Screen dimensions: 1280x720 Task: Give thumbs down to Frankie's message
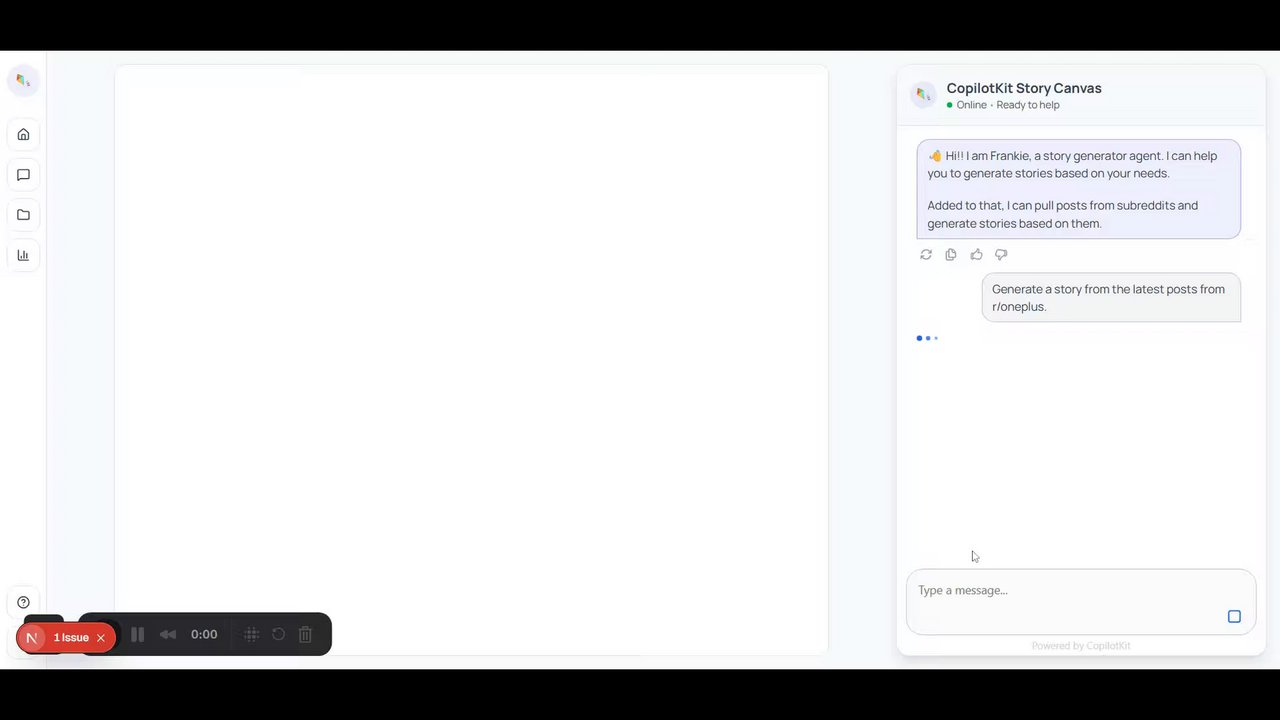pos(1001,255)
